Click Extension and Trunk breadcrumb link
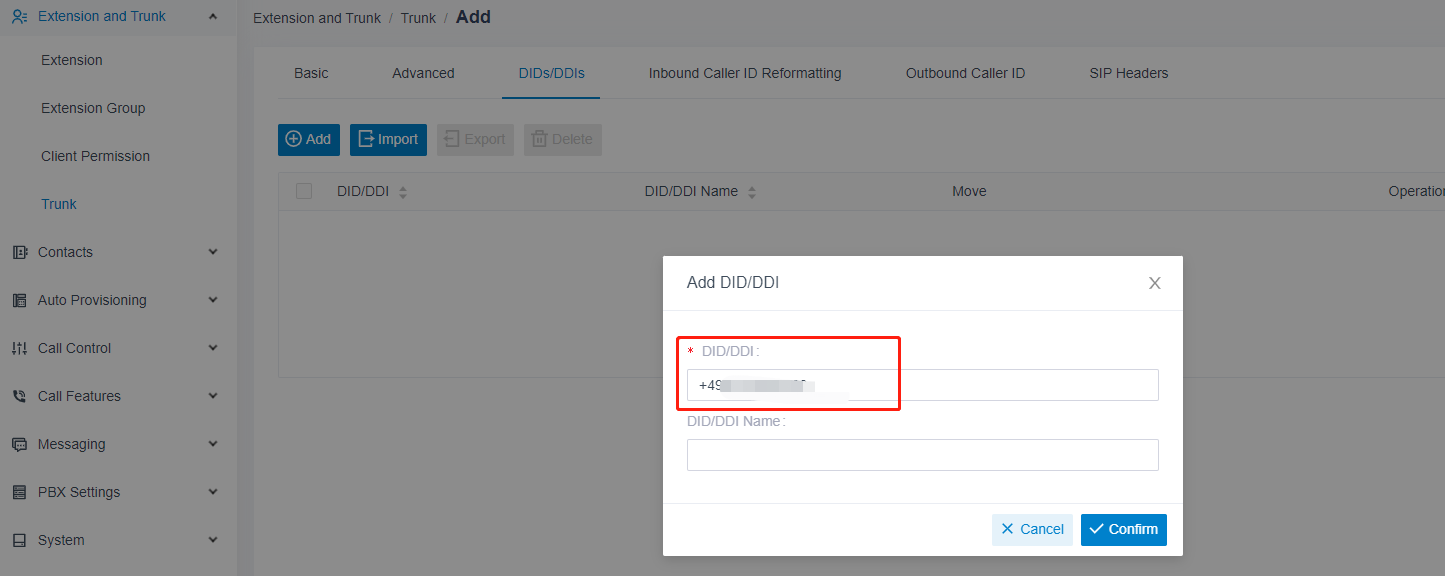Viewport: 1445px width, 576px height. (317, 18)
